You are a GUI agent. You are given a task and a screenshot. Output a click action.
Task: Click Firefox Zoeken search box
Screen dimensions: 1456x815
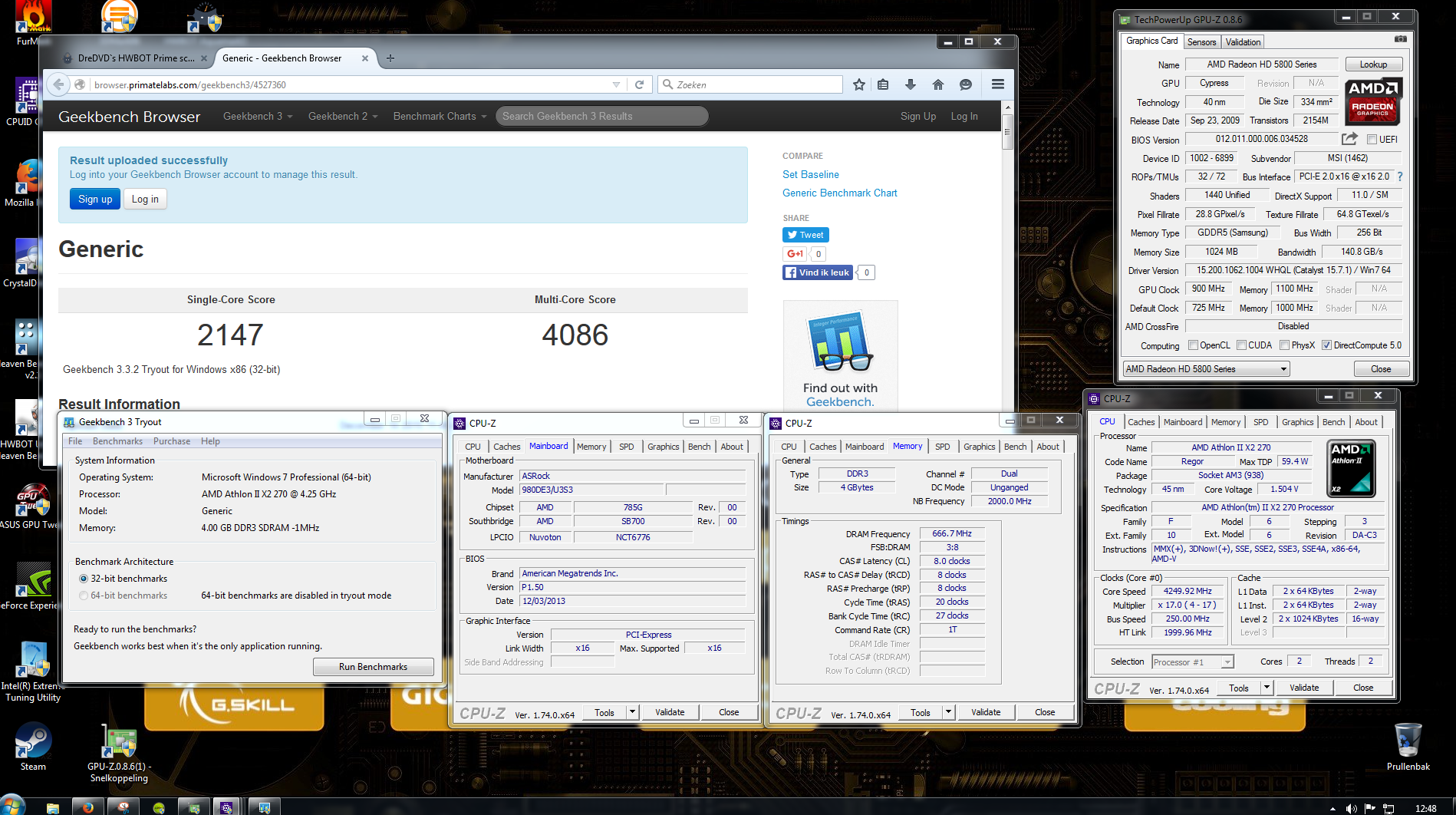point(749,84)
